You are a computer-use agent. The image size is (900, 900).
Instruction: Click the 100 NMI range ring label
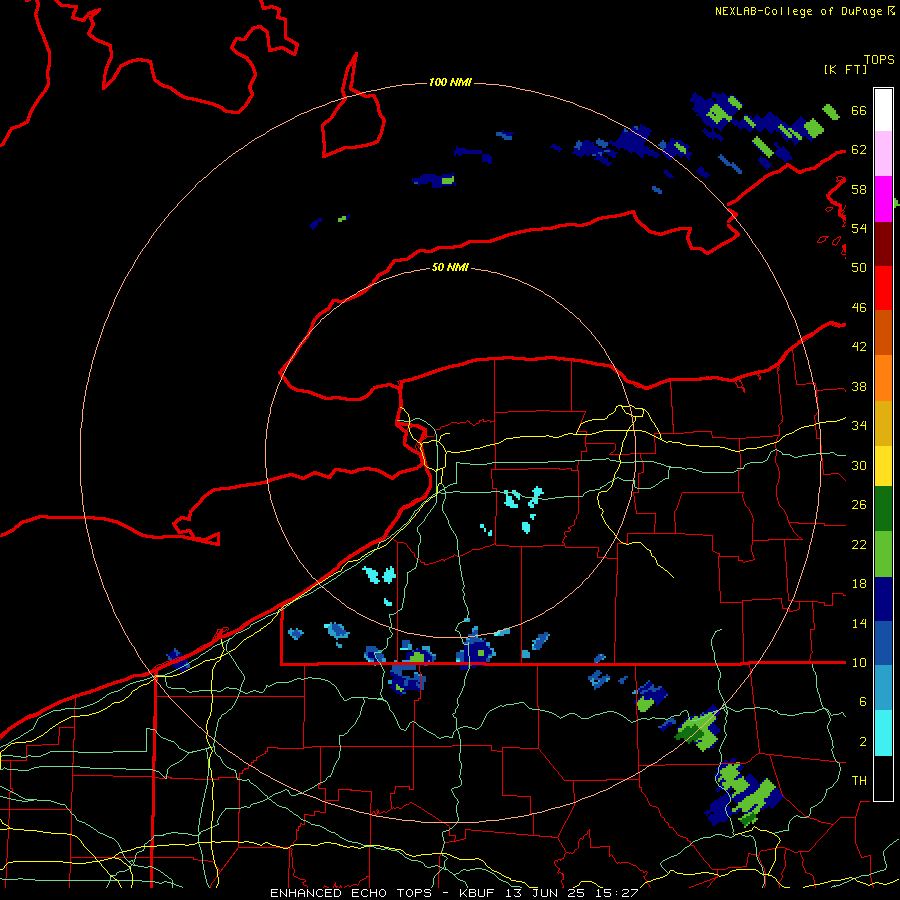click(x=450, y=83)
